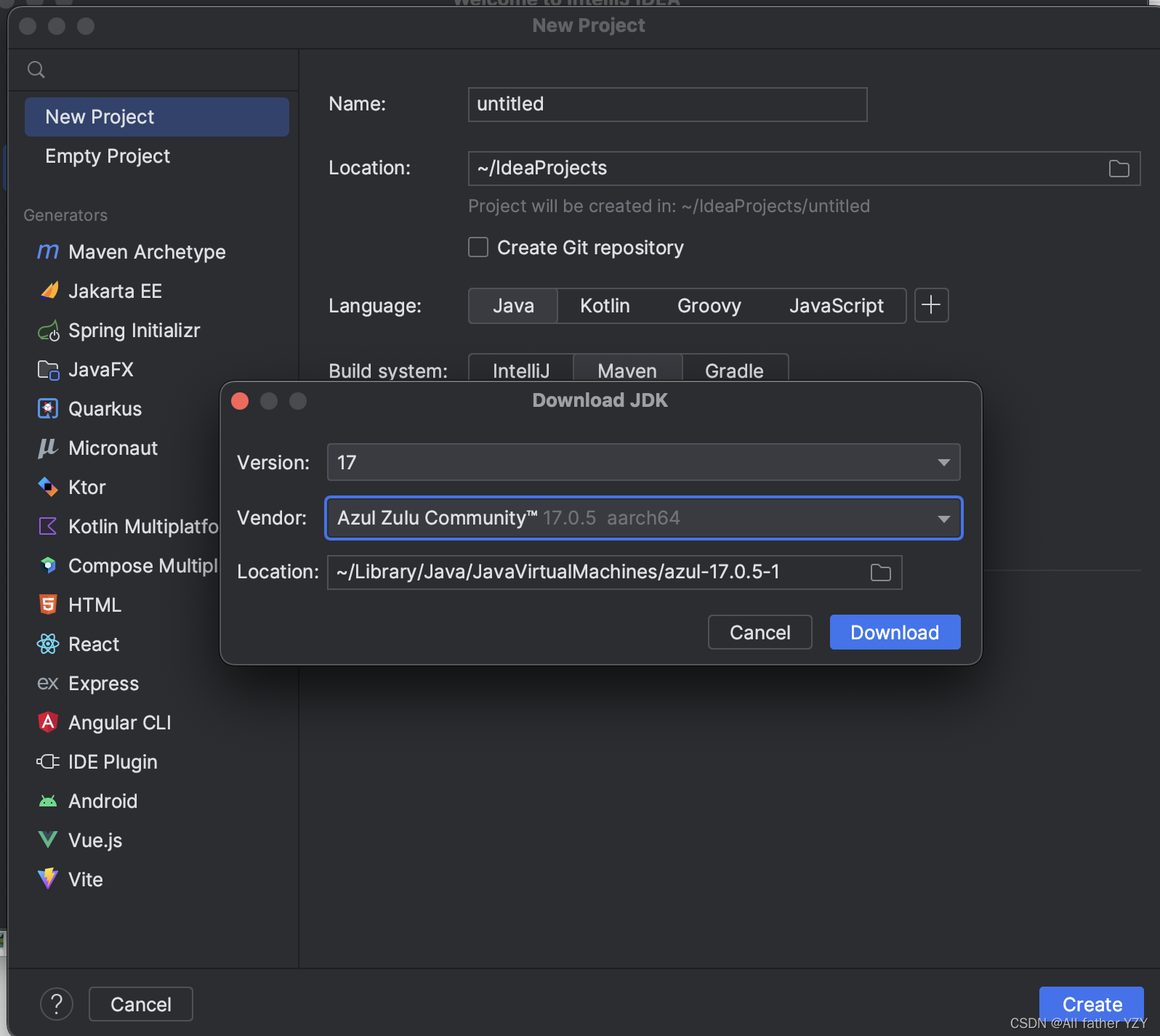The width and height of the screenshot is (1160, 1036).
Task: Enable Create Git repository checkbox
Action: [x=478, y=248]
